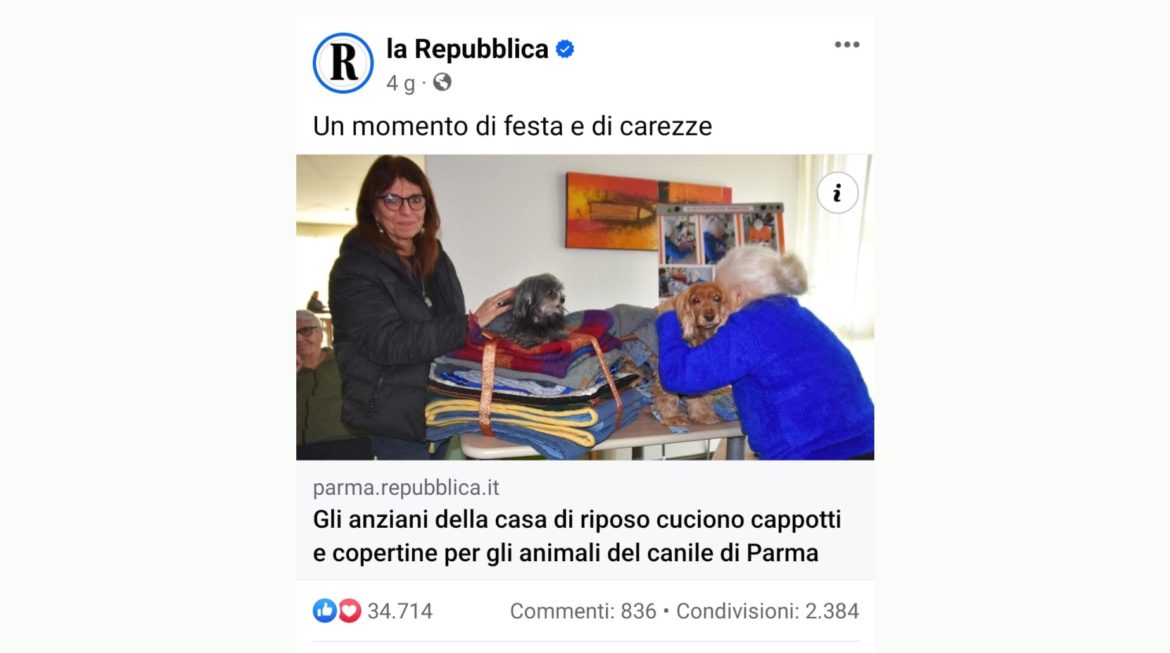Click the round info icon on image
The width and height of the screenshot is (1170, 653).
837,193
